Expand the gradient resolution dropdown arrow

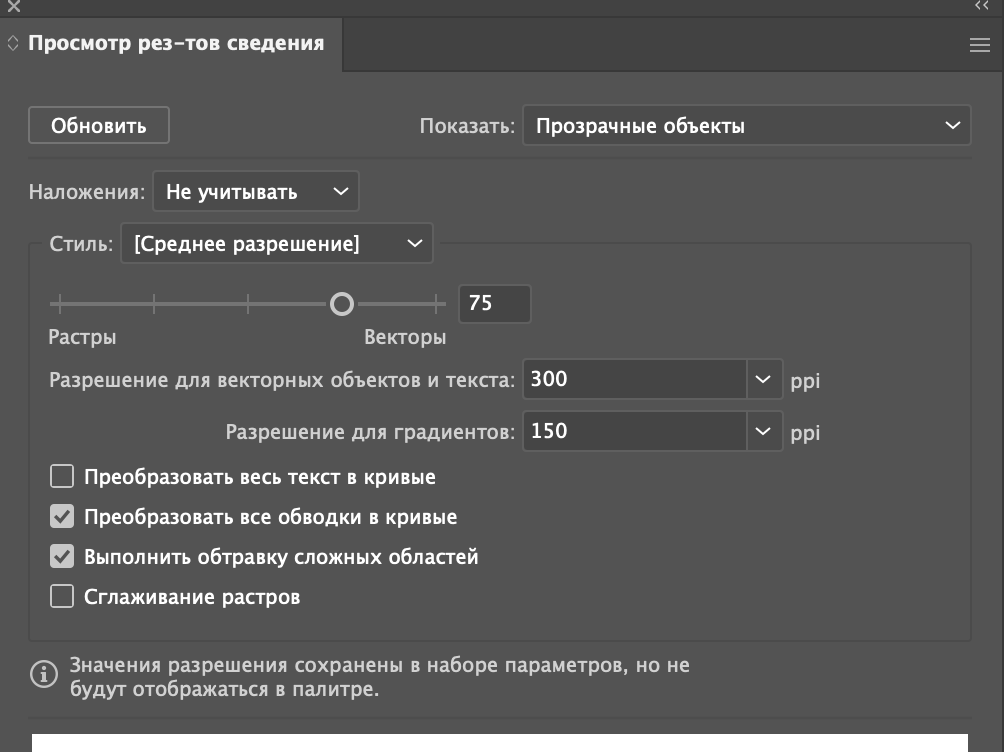[762, 432]
